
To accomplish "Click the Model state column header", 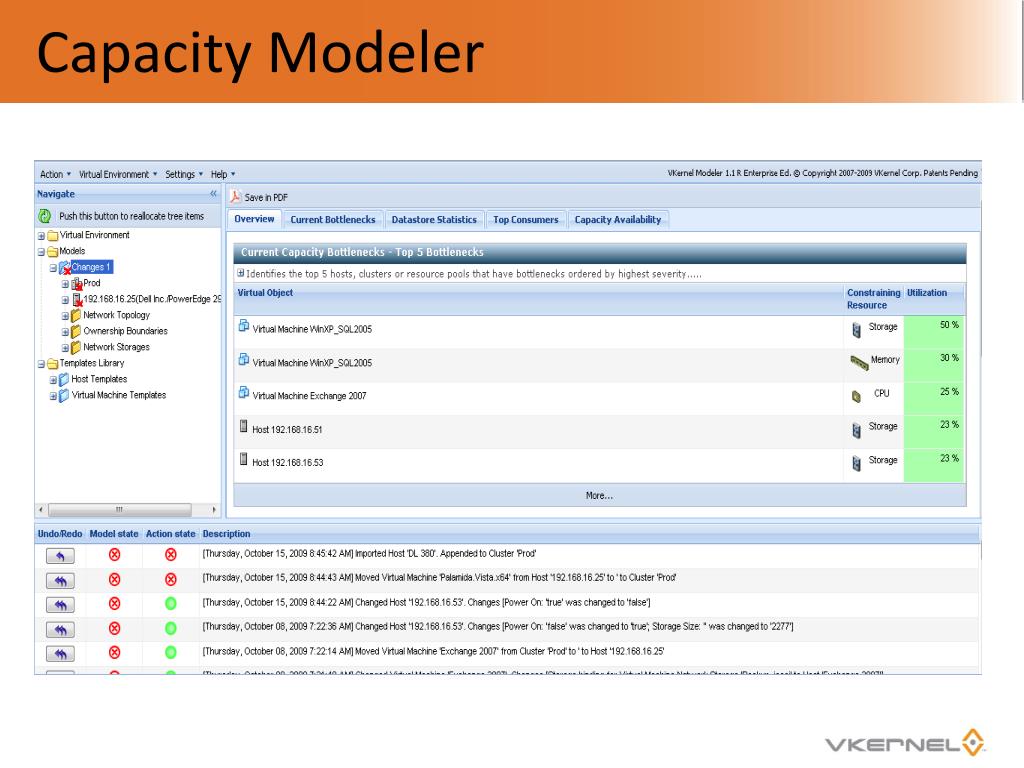I will click(x=114, y=534).
